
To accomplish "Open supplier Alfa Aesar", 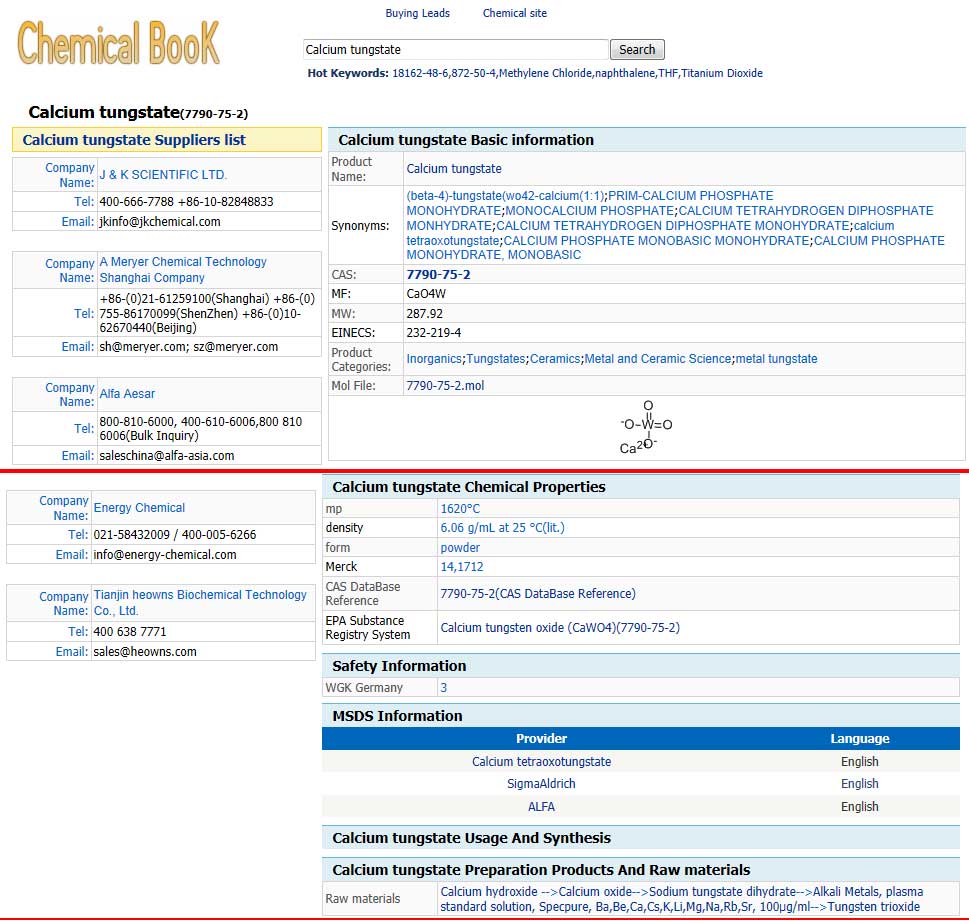I will tap(127, 394).
